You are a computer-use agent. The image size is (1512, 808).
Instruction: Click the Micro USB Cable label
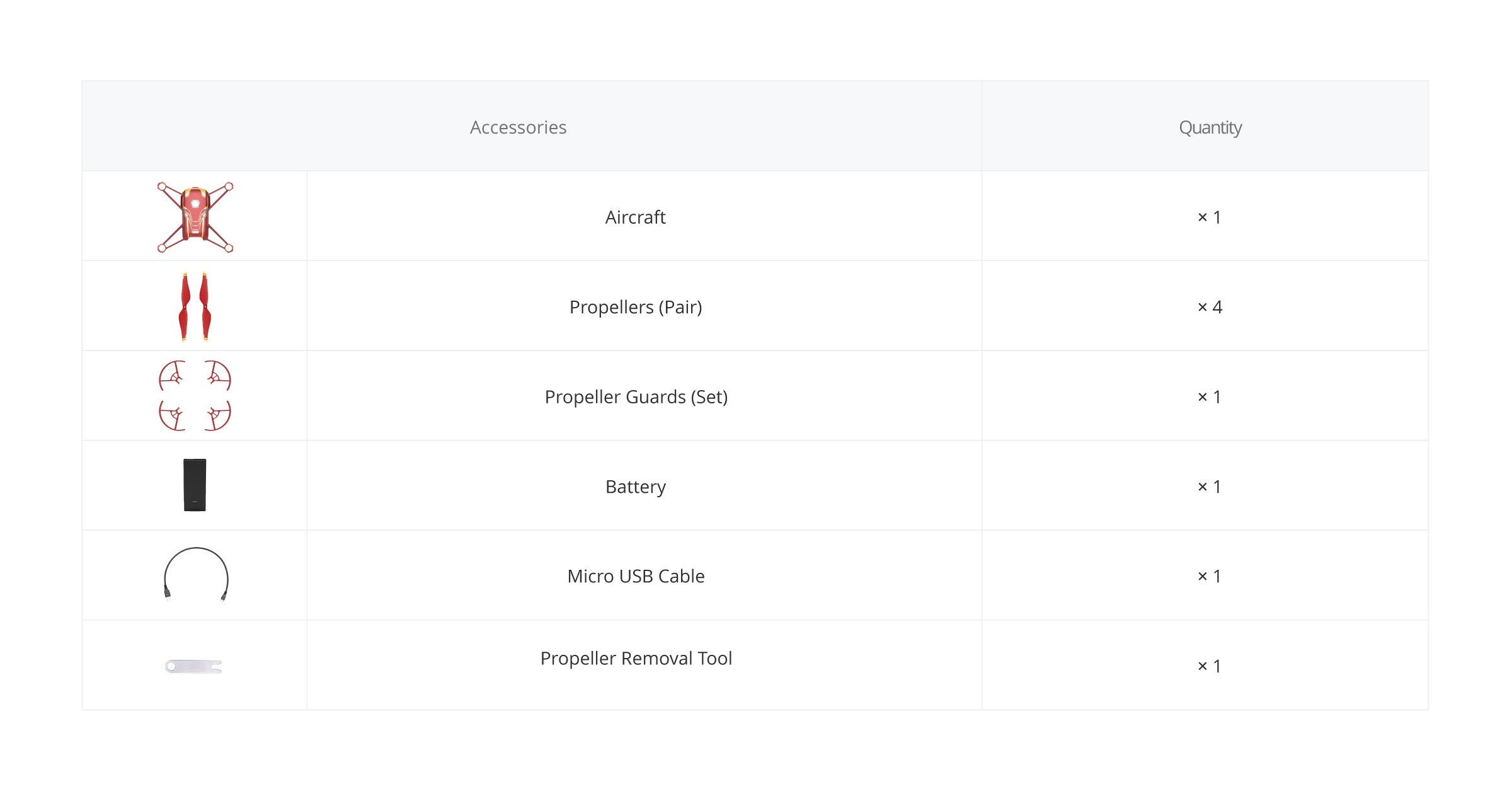(636, 576)
